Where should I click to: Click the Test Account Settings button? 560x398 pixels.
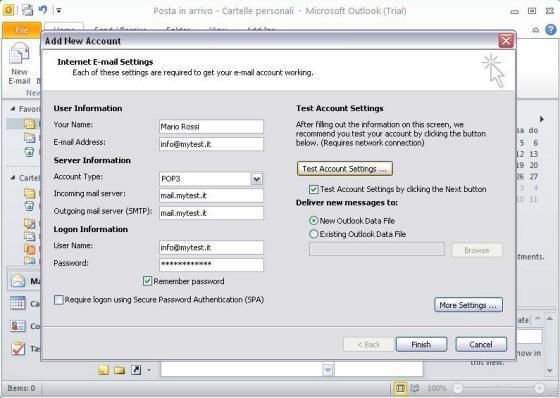[345, 169]
